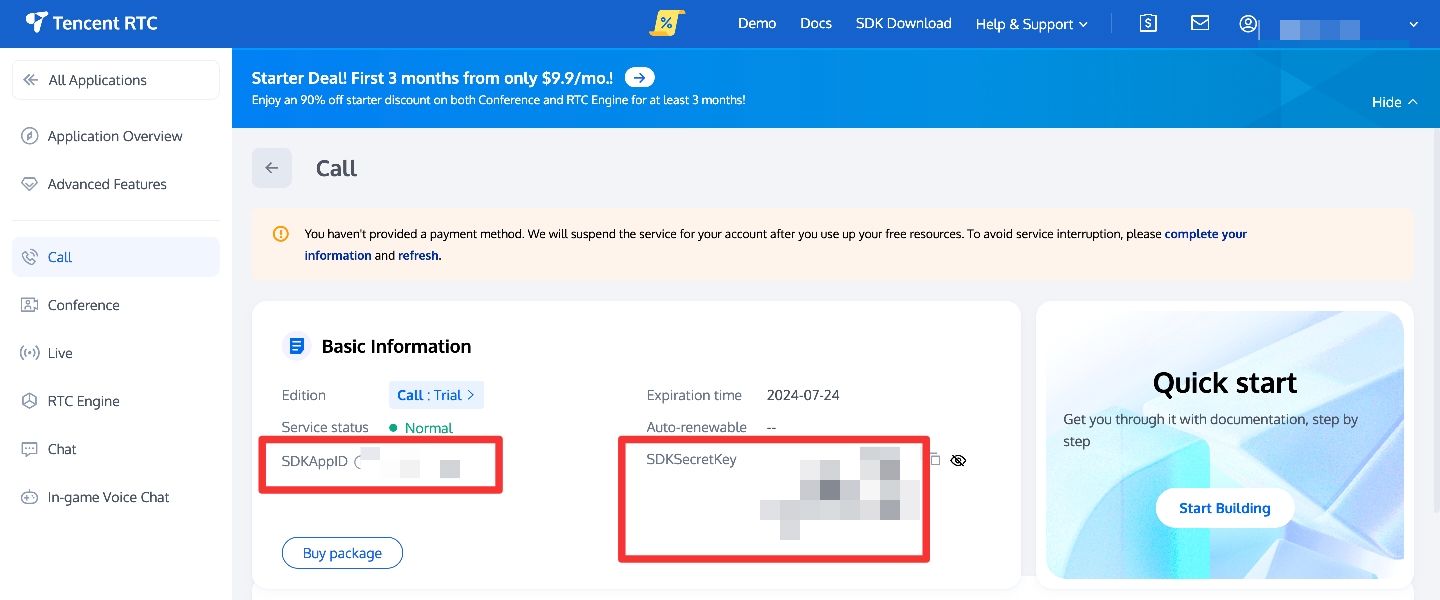Open the mail messages icon
Image resolution: width=1440 pixels, height=600 pixels.
click(1200, 23)
